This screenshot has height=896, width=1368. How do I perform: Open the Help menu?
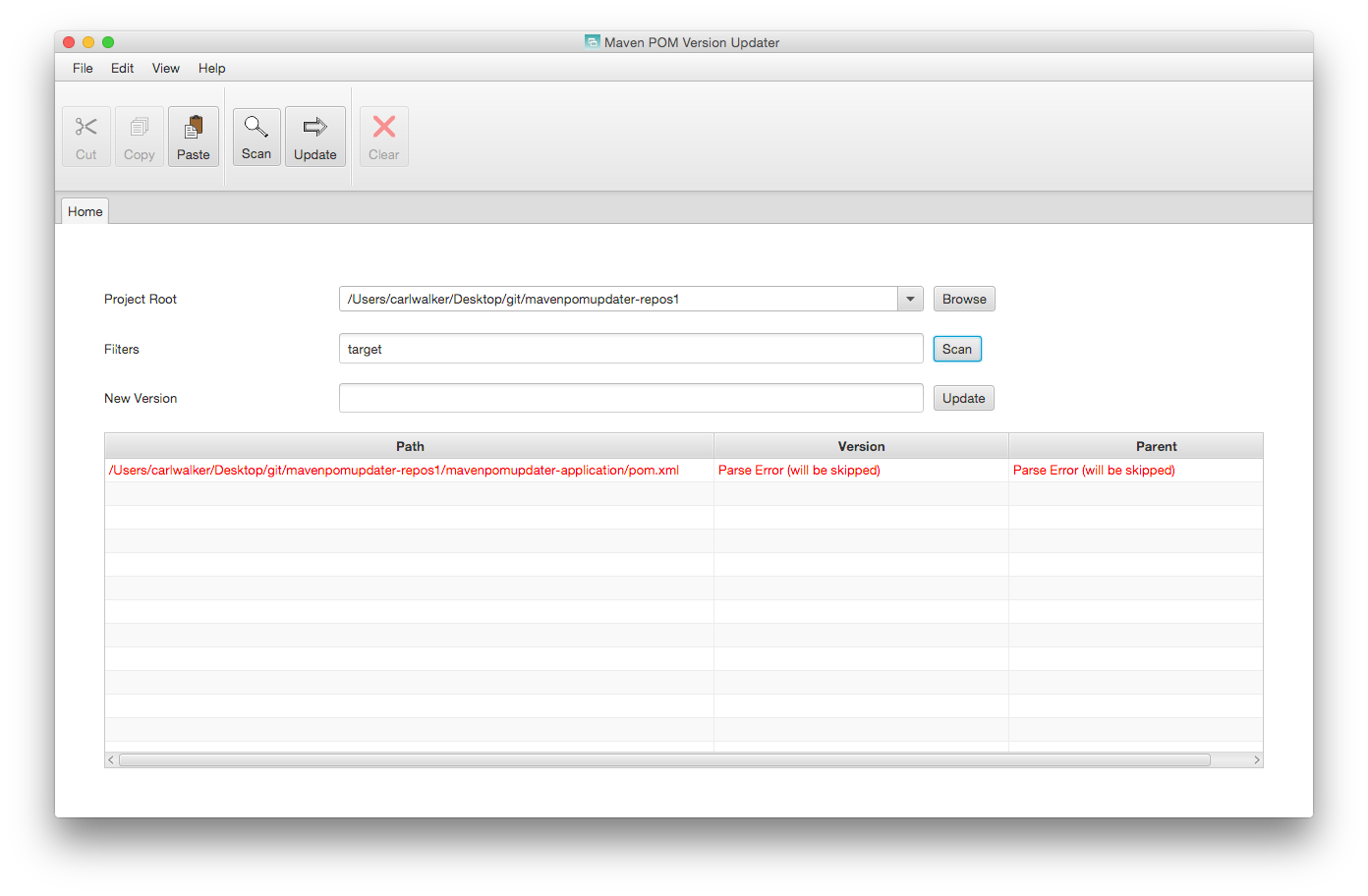pyautogui.click(x=212, y=68)
